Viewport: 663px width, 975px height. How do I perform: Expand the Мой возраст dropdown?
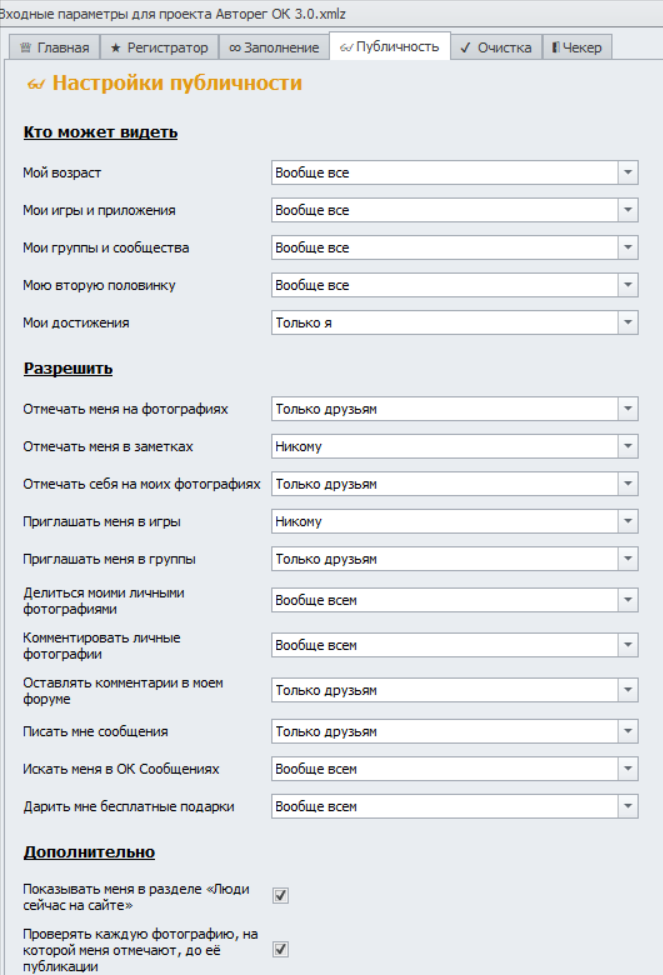[627, 173]
